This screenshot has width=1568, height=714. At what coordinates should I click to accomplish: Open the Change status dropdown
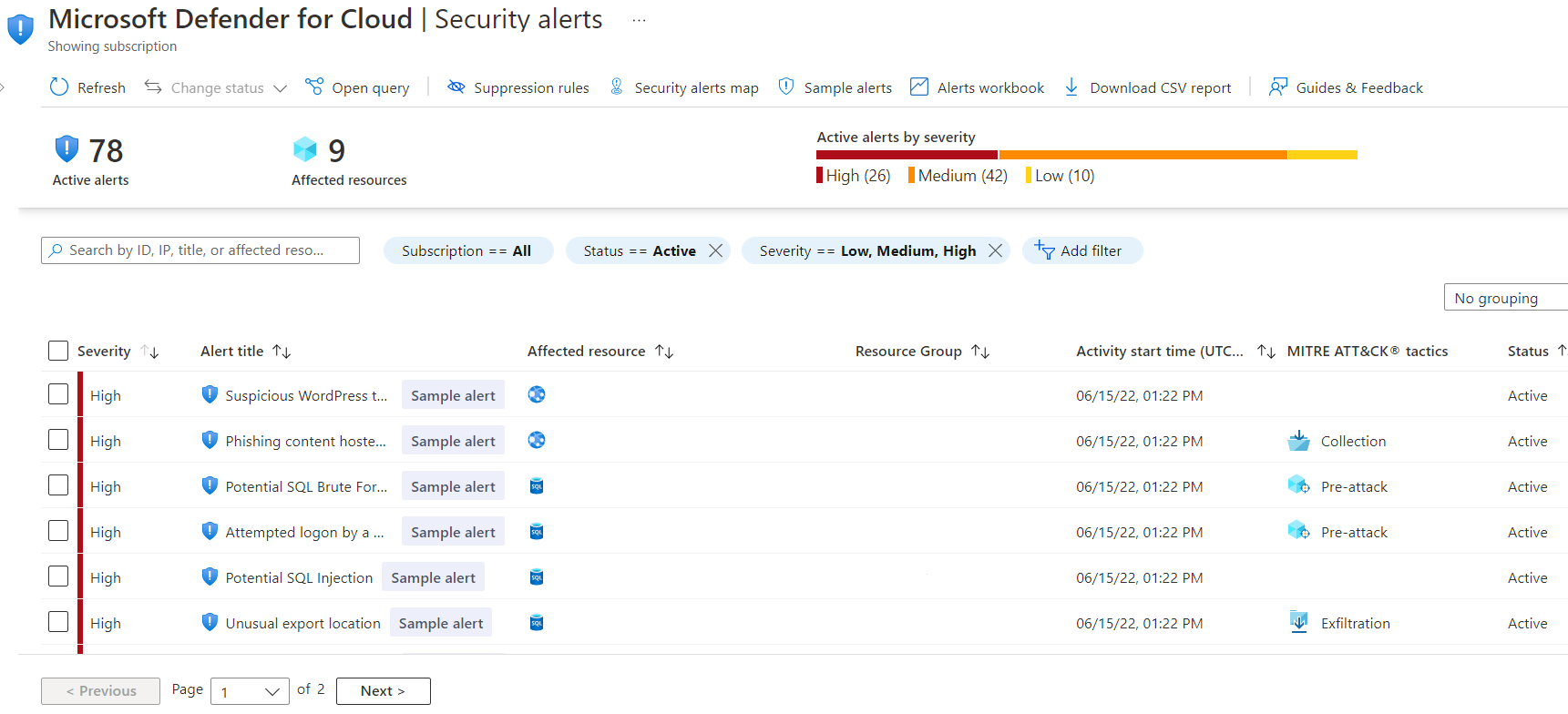(216, 87)
